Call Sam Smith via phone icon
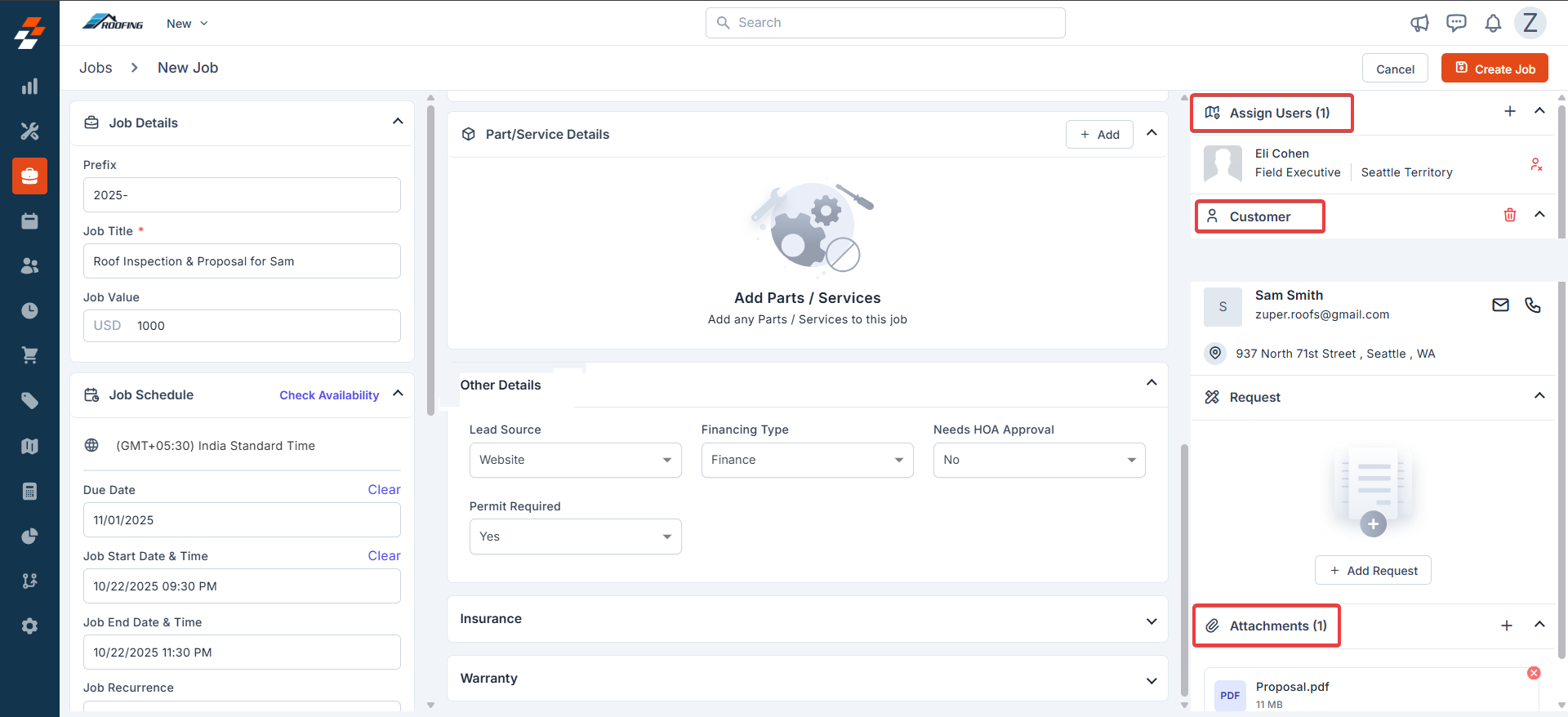Viewport: 1568px width, 717px height. click(x=1533, y=305)
